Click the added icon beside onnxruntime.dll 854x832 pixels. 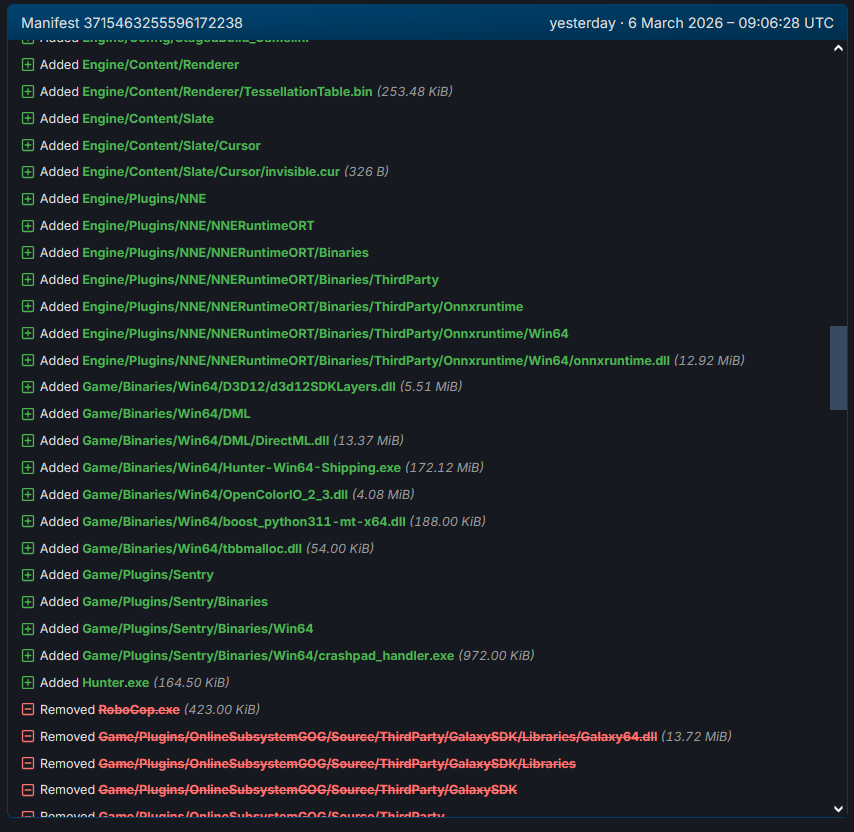point(28,360)
